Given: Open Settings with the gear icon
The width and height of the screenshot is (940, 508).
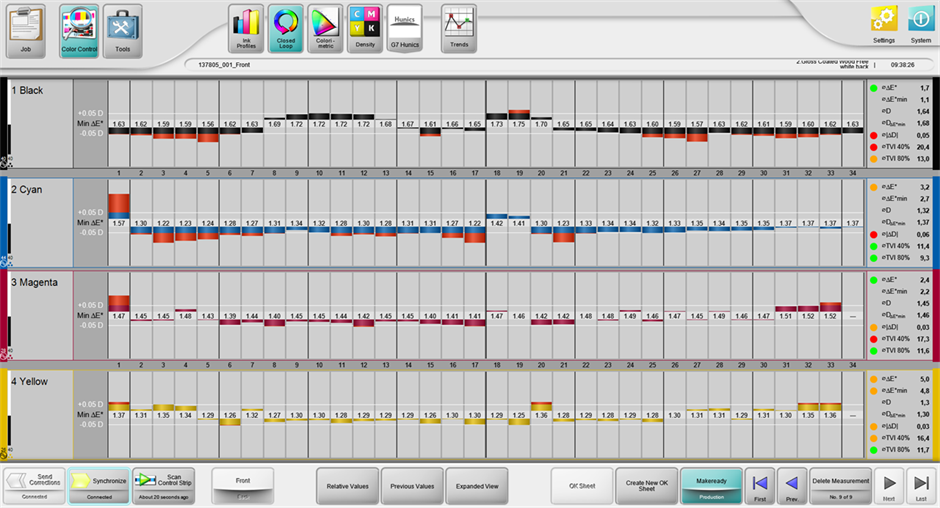Looking at the screenshot, I should pyautogui.click(x=884, y=26).
